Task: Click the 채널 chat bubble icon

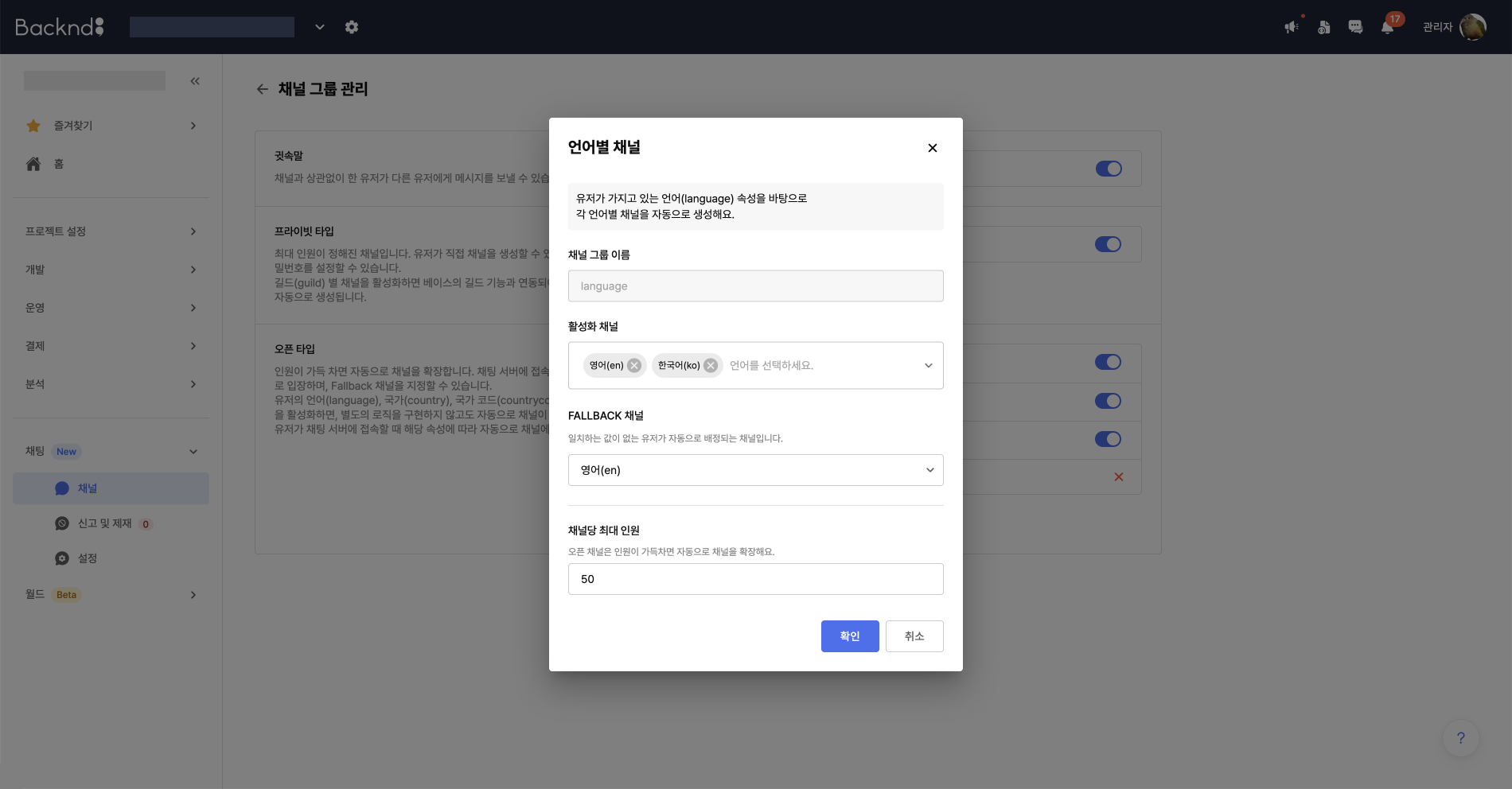Action: (62, 488)
